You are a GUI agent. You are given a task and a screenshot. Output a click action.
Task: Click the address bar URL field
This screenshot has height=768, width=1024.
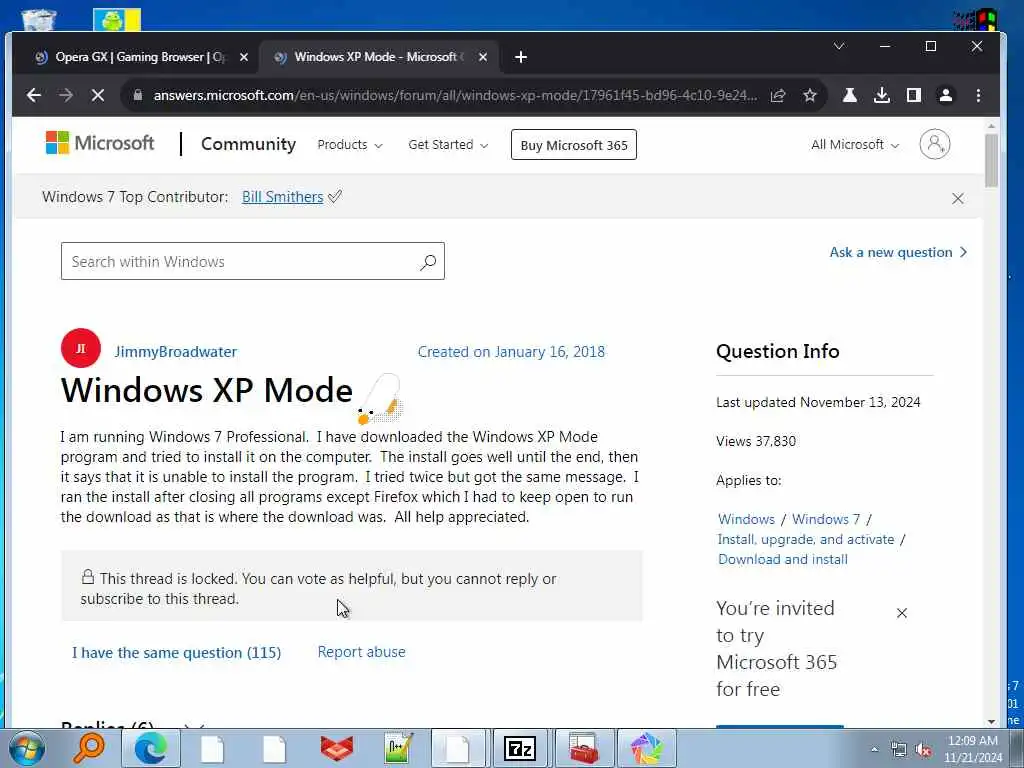(455, 95)
